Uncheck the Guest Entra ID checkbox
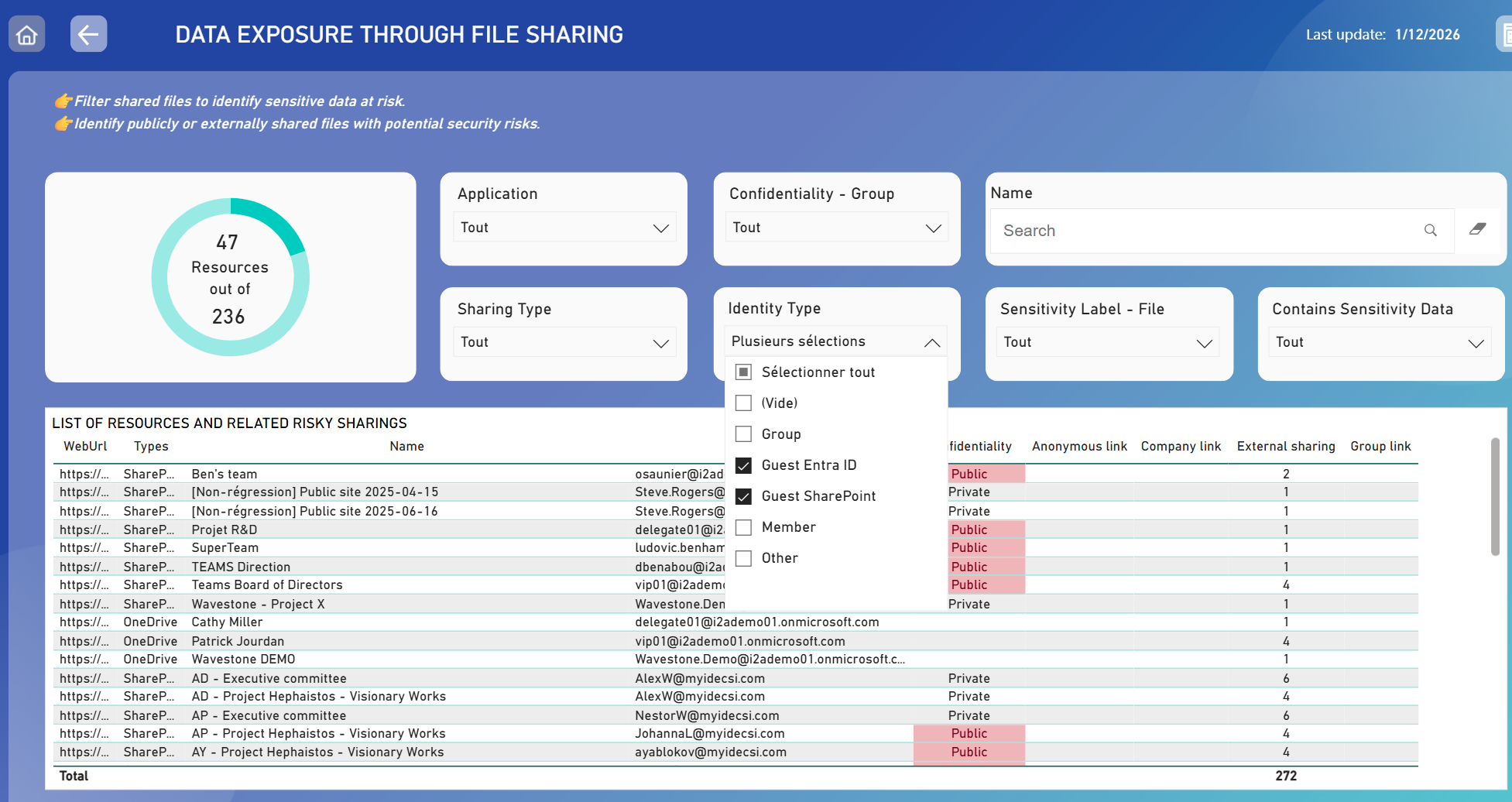This screenshot has height=802, width=1512. point(743,465)
